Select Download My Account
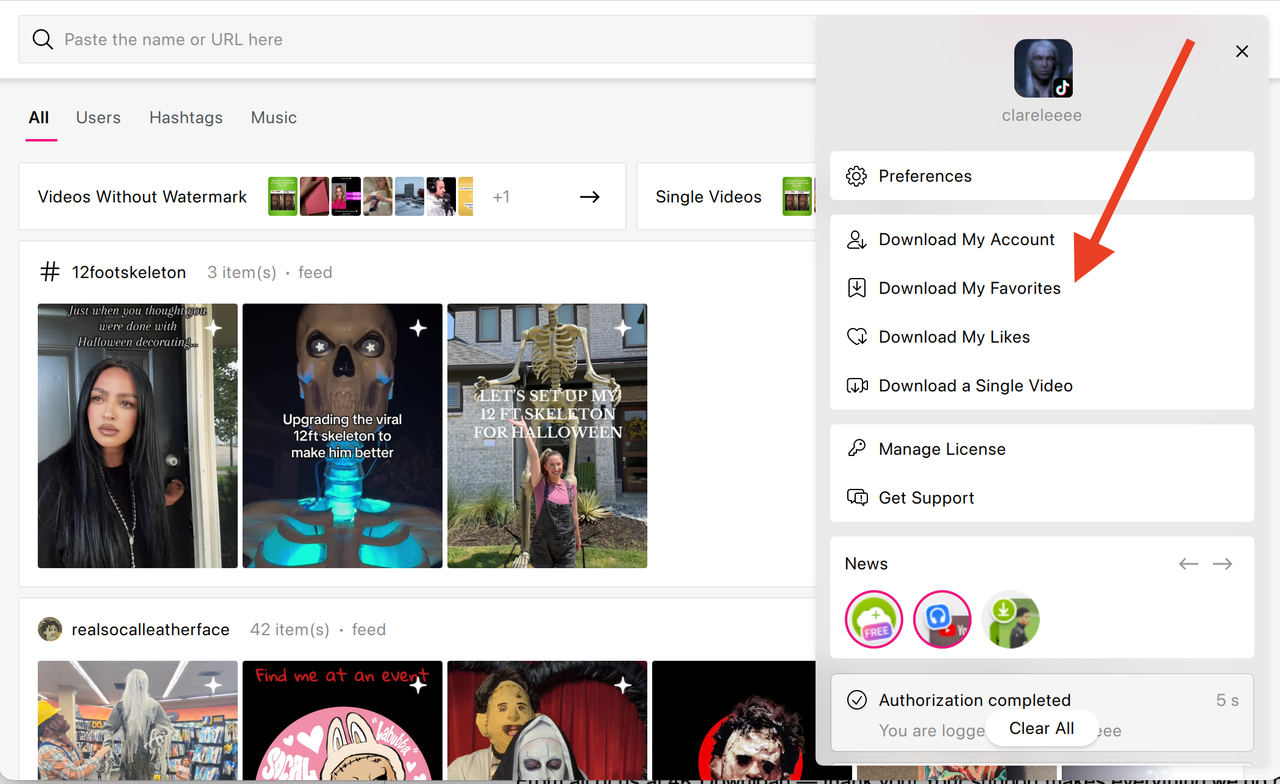The image size is (1280, 784). [1042, 240]
